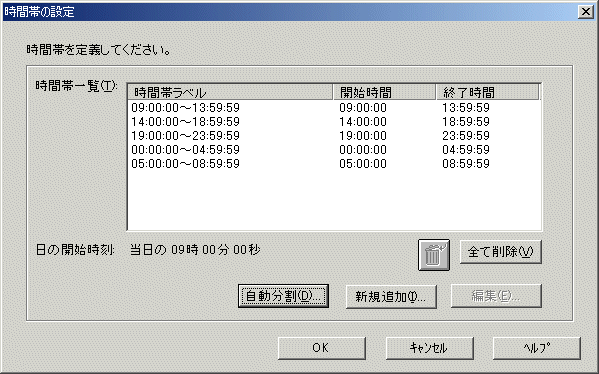Click end time cell 13:59:59
This screenshot has height=374, width=599.
click(x=466, y=108)
